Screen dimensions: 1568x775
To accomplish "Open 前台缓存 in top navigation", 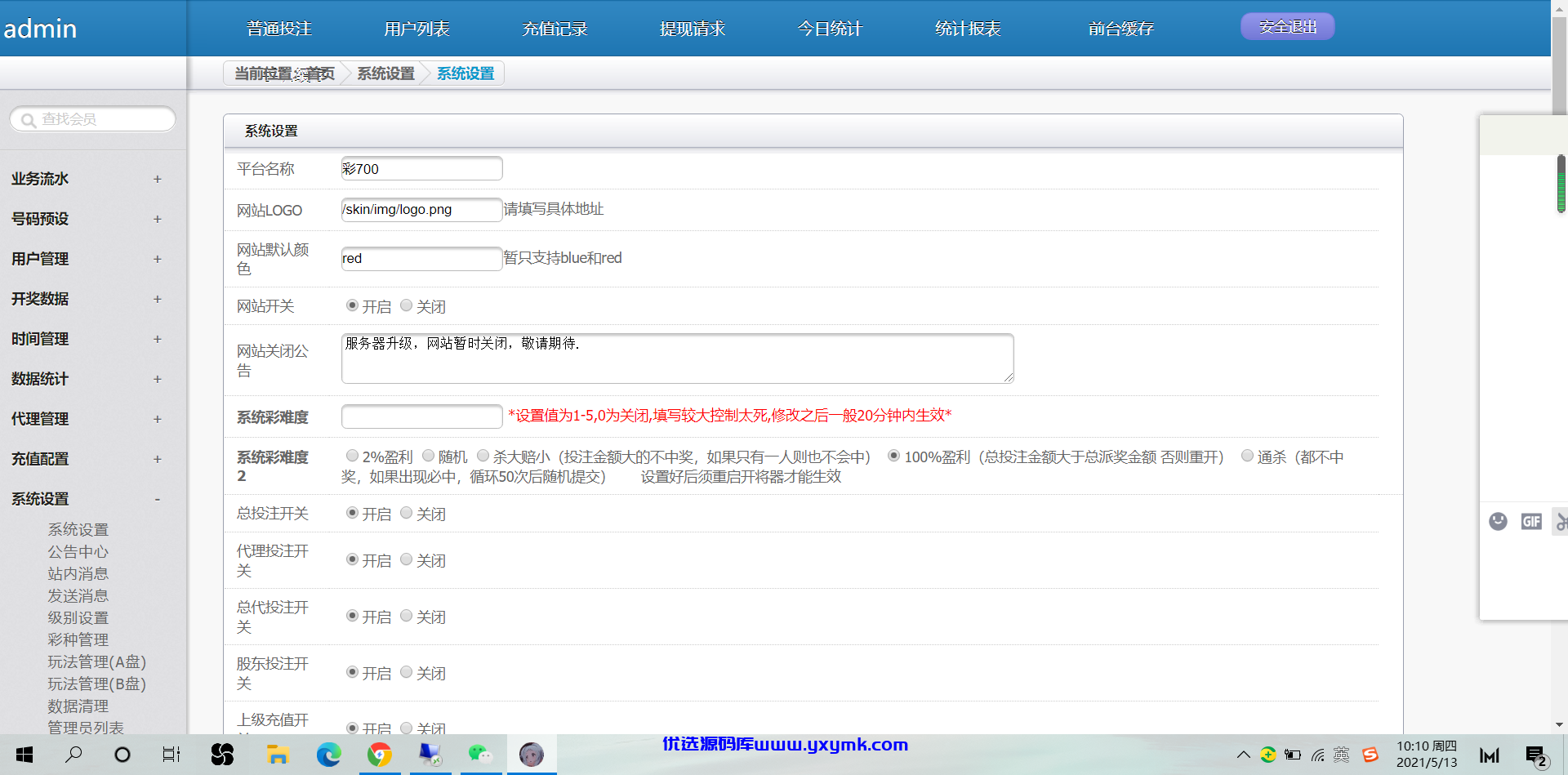I will coord(1121,29).
